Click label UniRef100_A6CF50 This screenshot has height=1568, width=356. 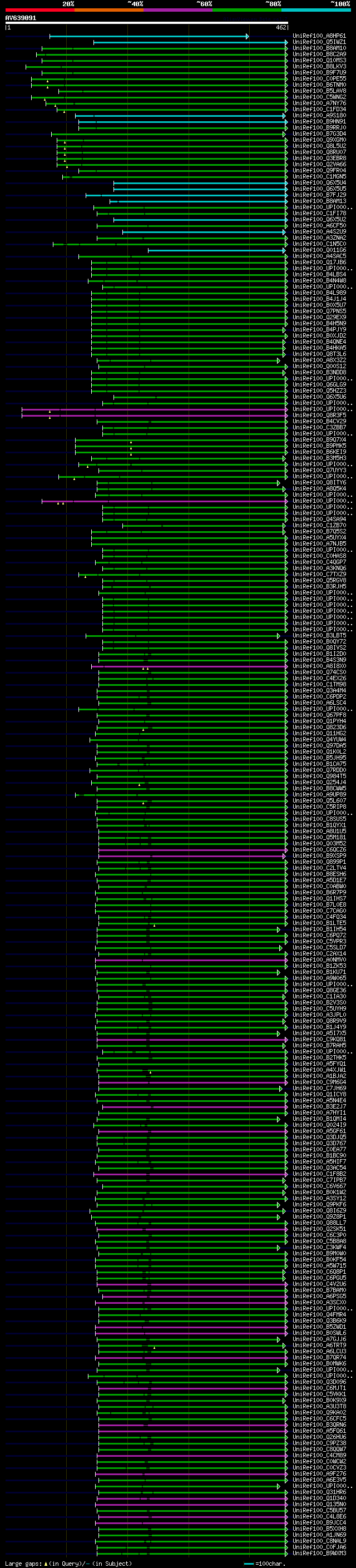pos(319,226)
